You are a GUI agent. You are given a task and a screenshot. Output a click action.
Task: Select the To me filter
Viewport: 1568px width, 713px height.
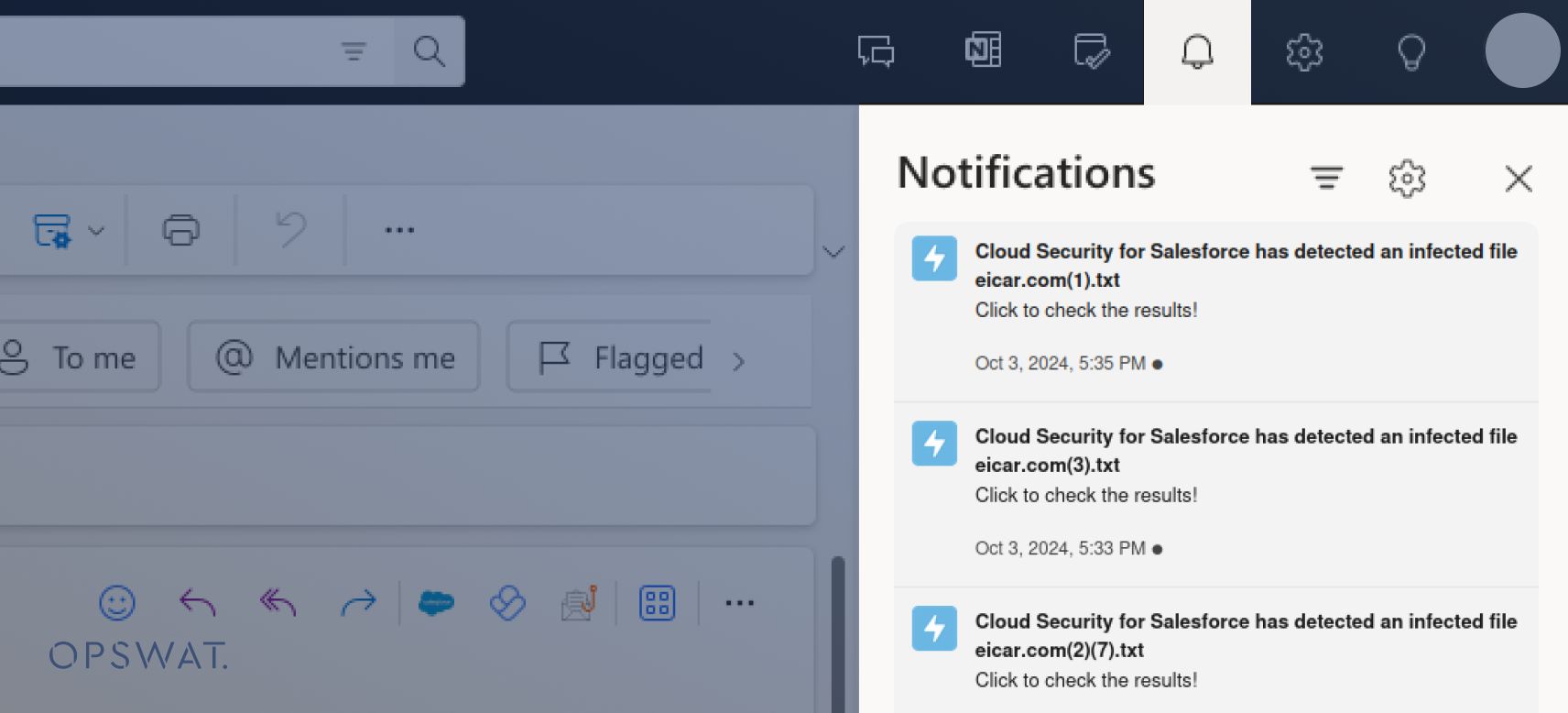coord(78,356)
